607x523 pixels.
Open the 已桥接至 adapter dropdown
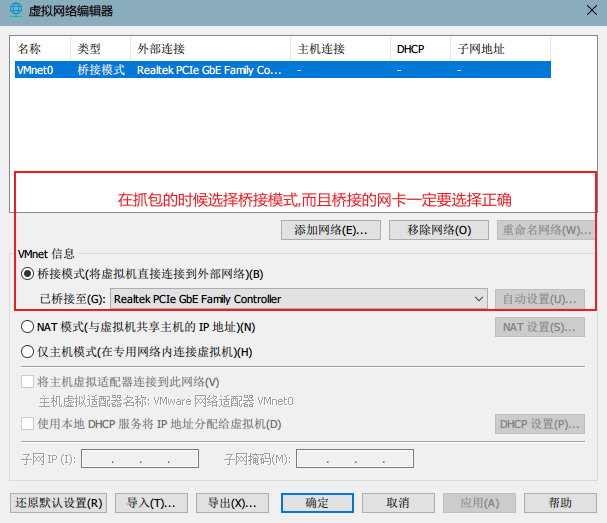(299, 299)
